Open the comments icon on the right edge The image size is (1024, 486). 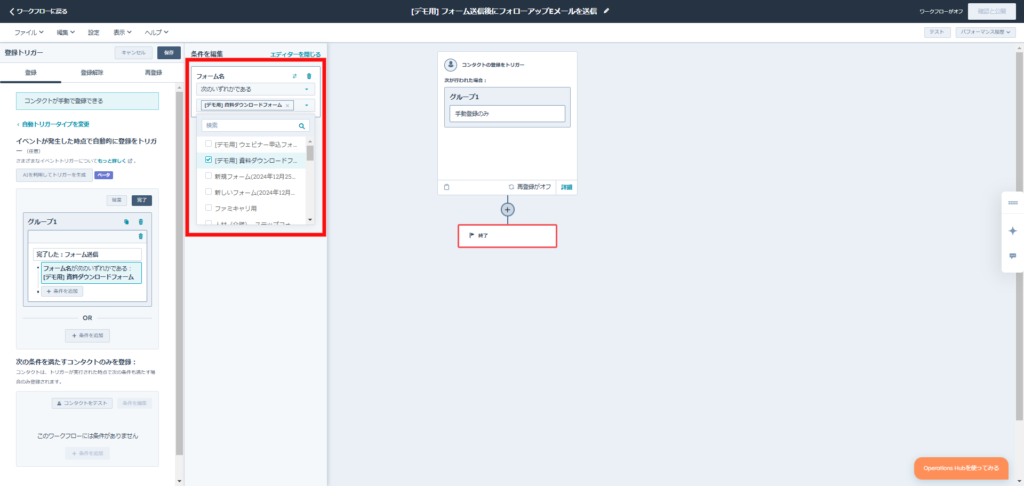pyautogui.click(x=1013, y=256)
